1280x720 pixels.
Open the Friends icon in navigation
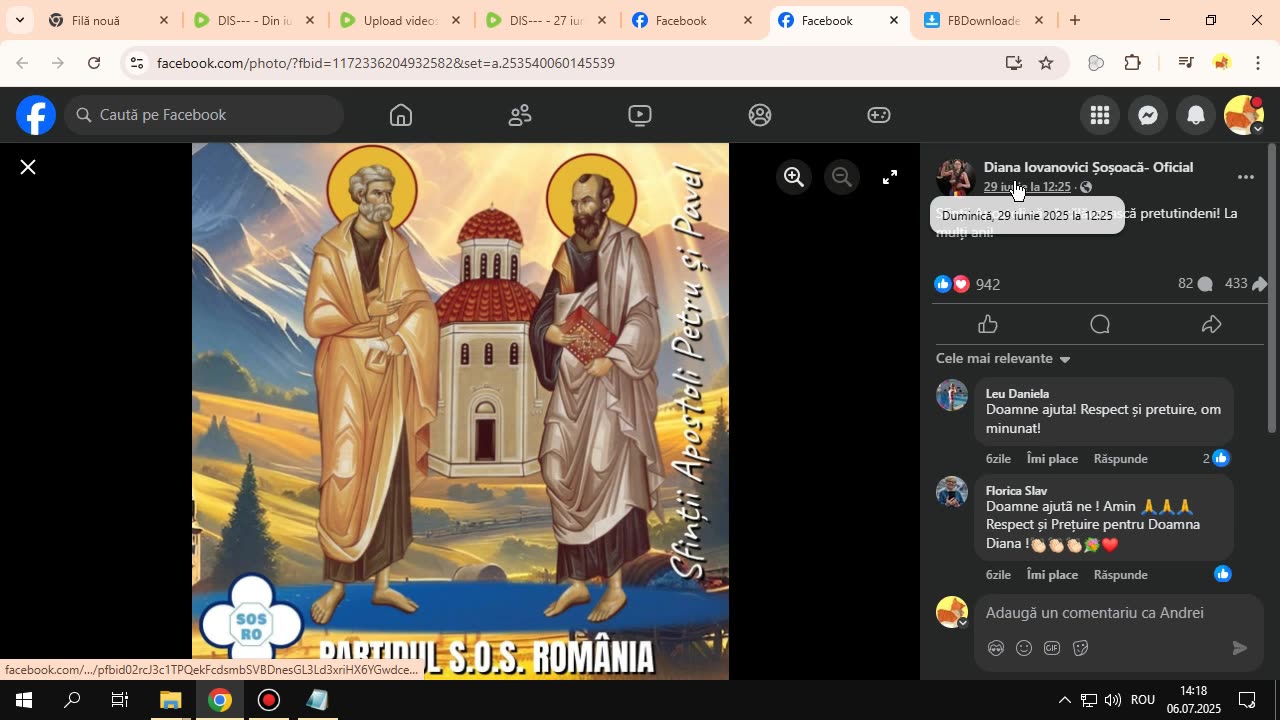pyautogui.click(x=520, y=115)
